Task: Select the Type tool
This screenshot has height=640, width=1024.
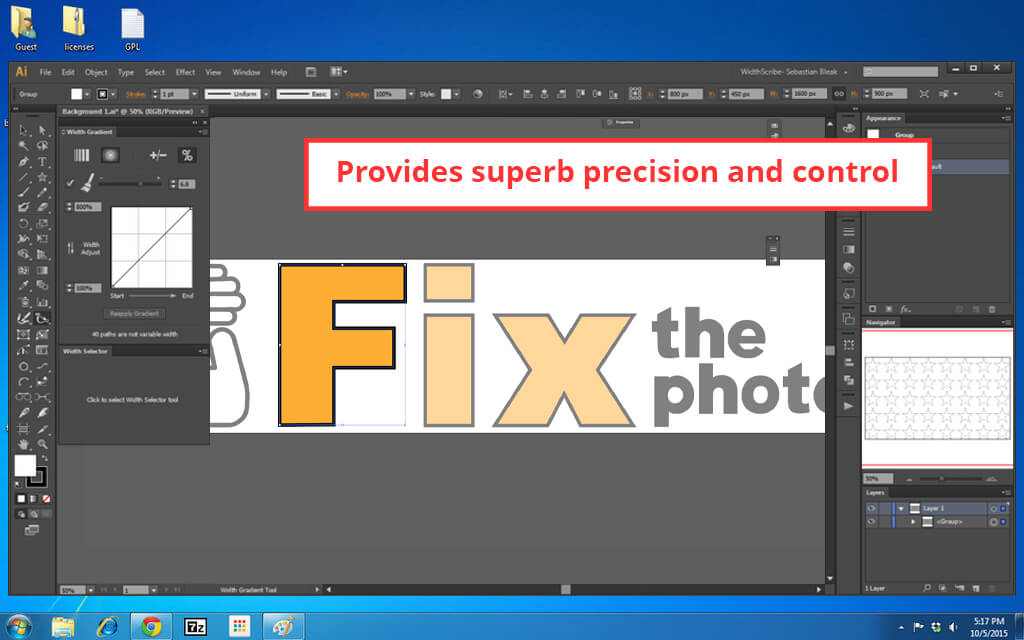Action: tap(42, 161)
